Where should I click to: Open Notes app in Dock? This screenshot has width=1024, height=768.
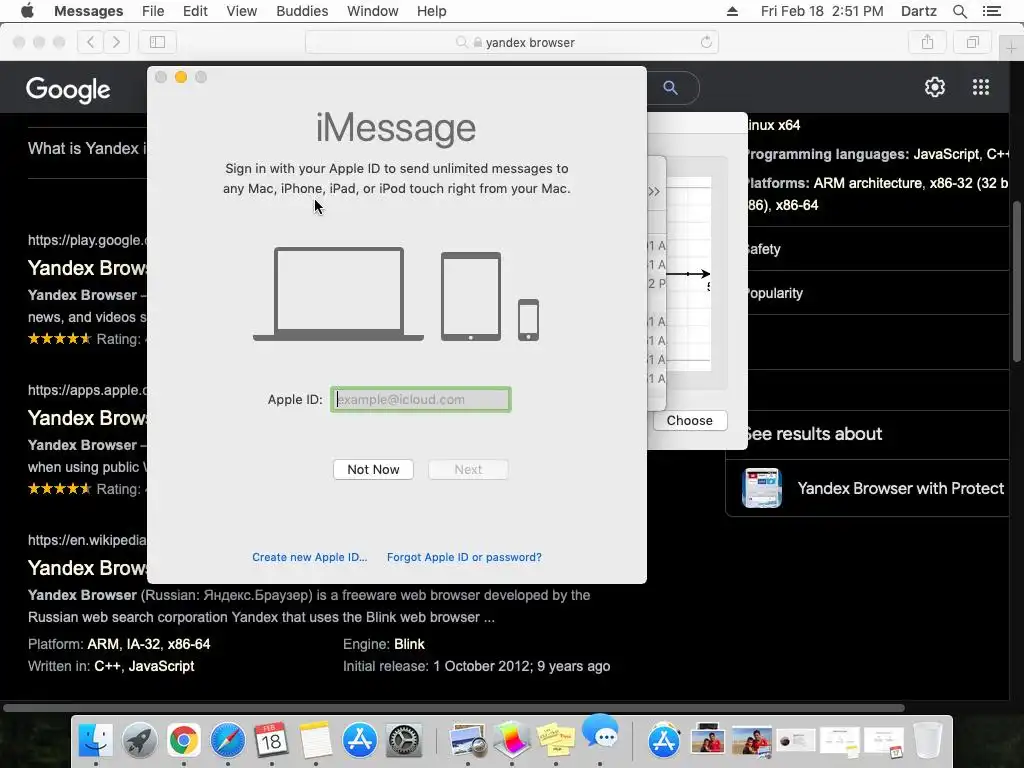[315, 741]
